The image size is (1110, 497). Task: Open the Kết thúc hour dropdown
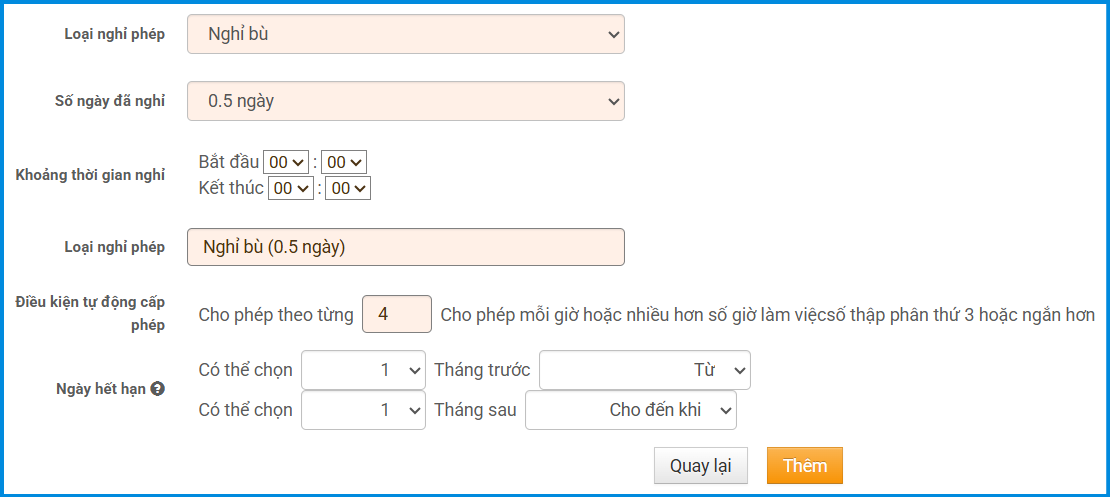[x=291, y=188]
